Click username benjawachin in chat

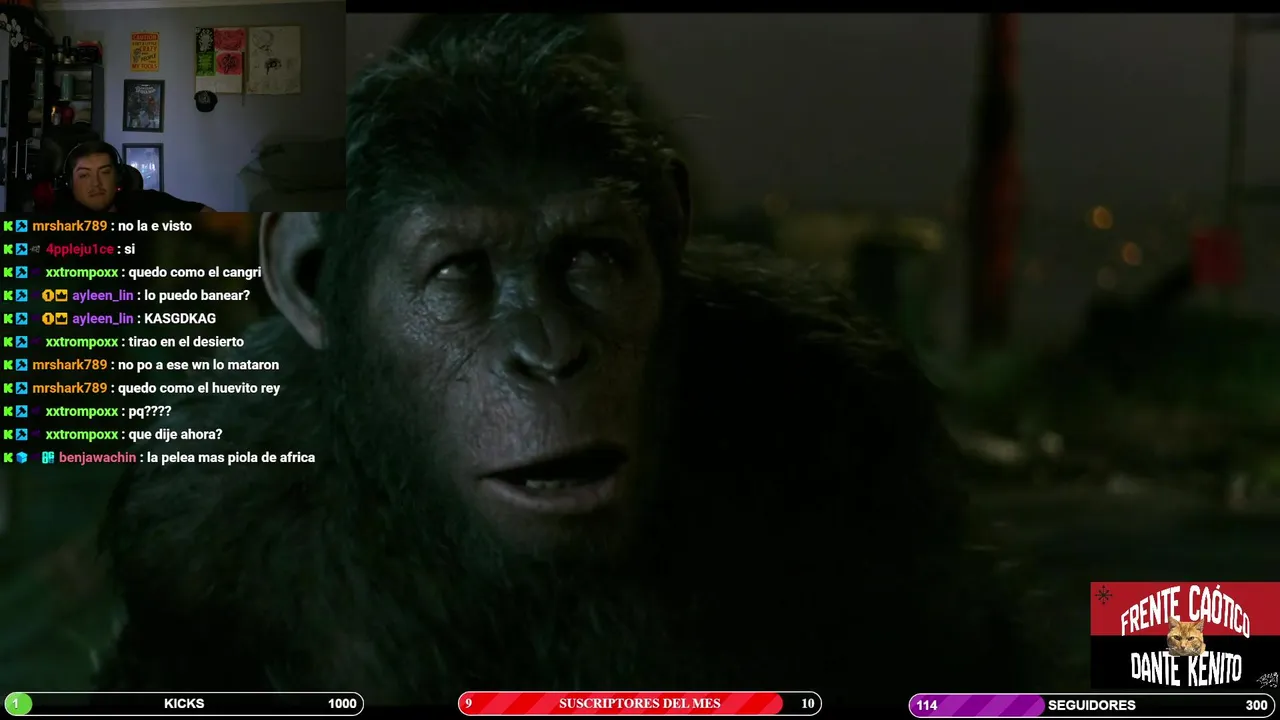pos(97,458)
